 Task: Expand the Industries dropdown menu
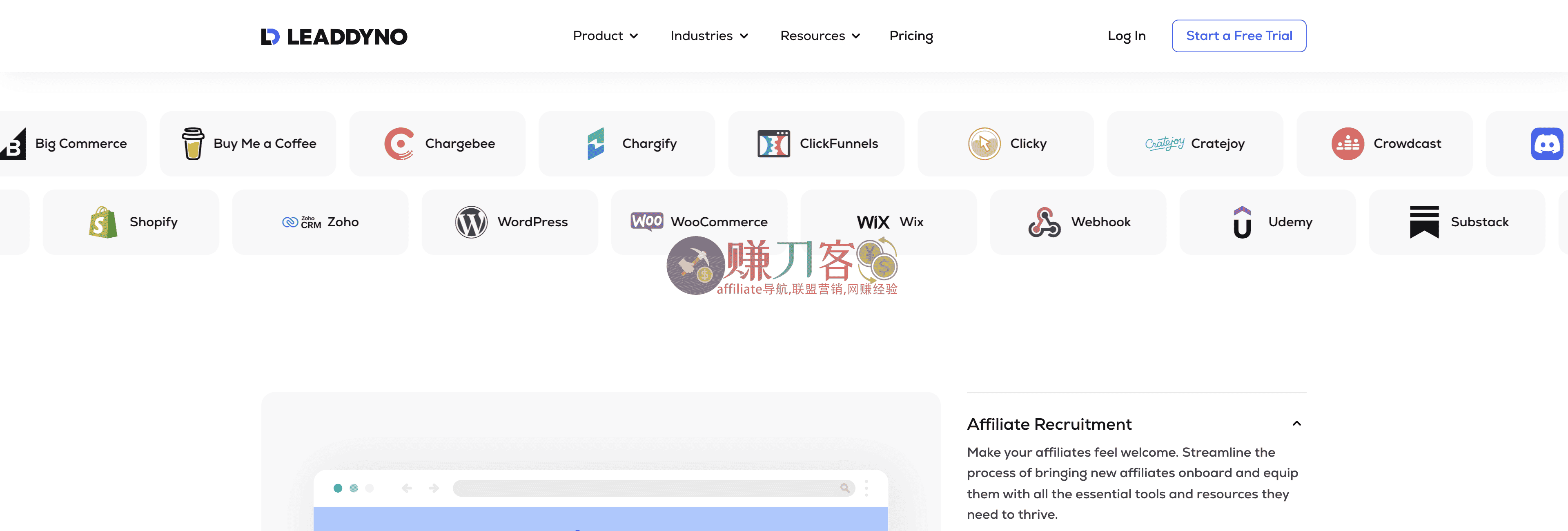click(709, 36)
